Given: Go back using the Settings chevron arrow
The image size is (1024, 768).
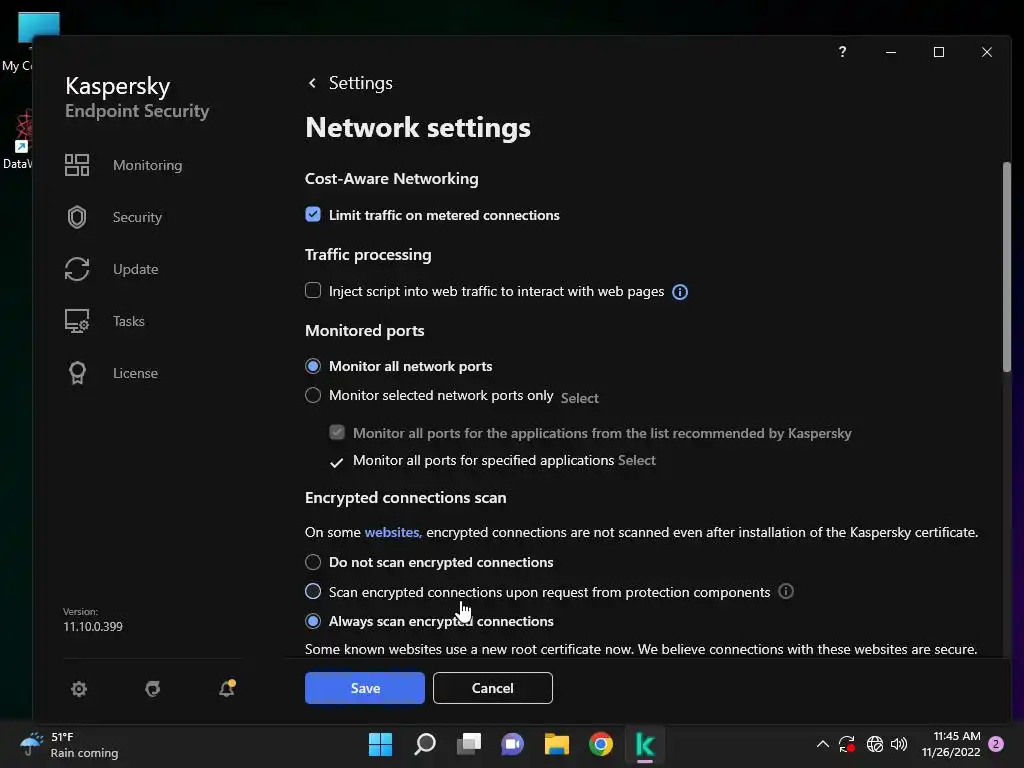Looking at the screenshot, I should pos(312,83).
